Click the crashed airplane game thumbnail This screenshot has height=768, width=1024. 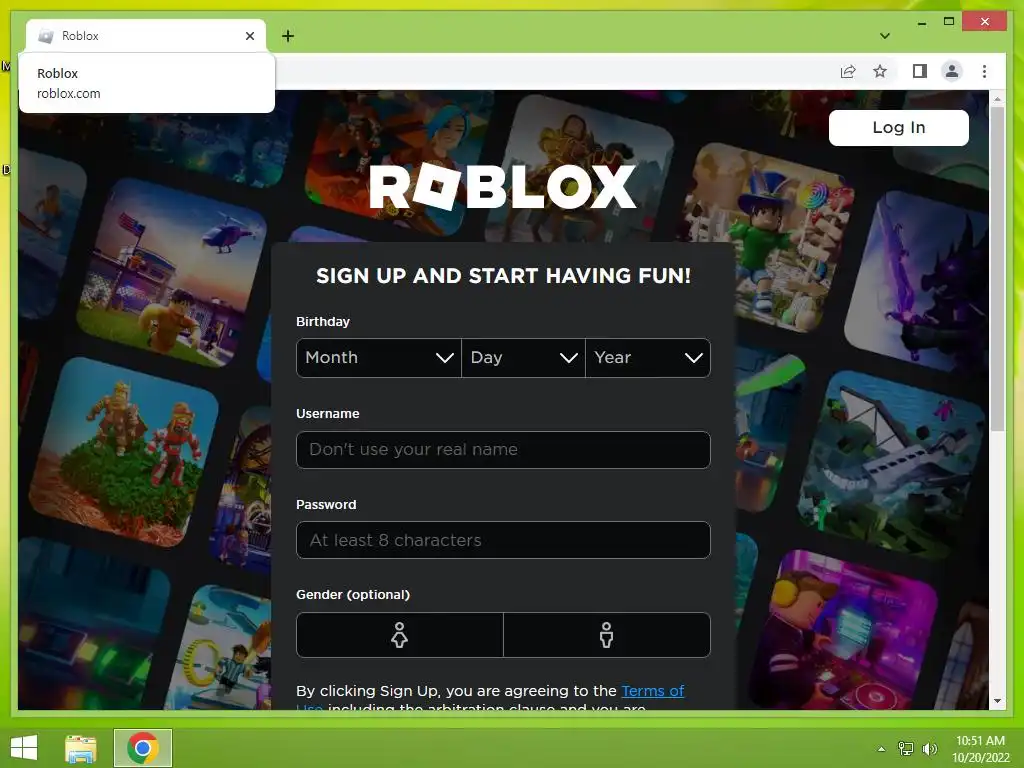[x=891, y=464]
